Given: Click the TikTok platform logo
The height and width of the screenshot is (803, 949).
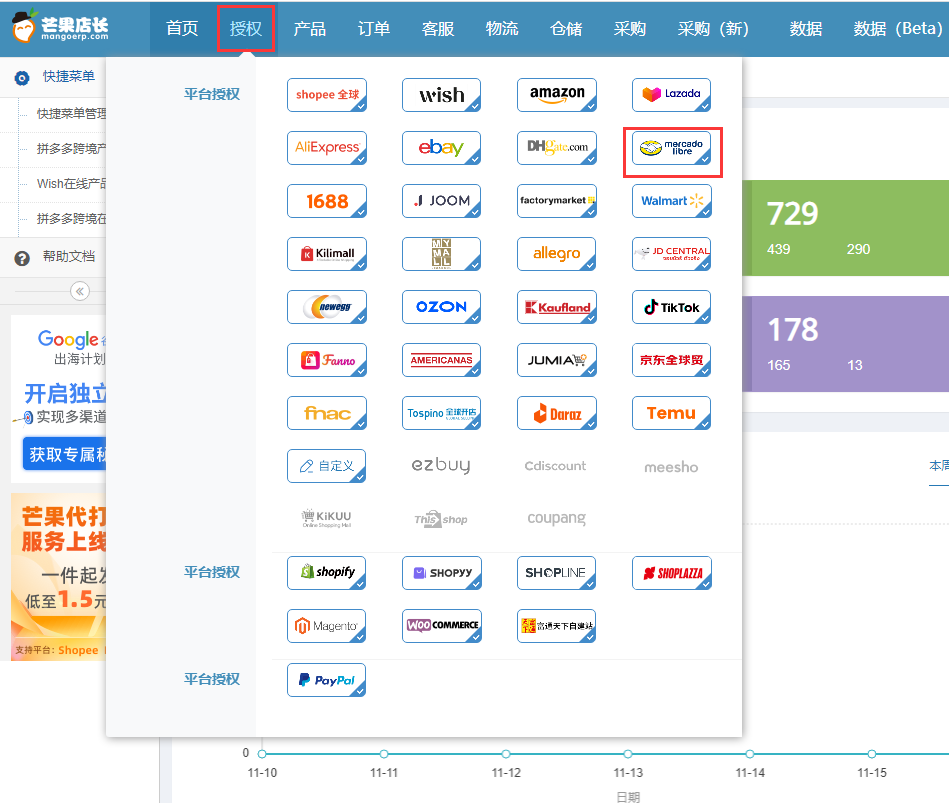Looking at the screenshot, I should coord(671,307).
